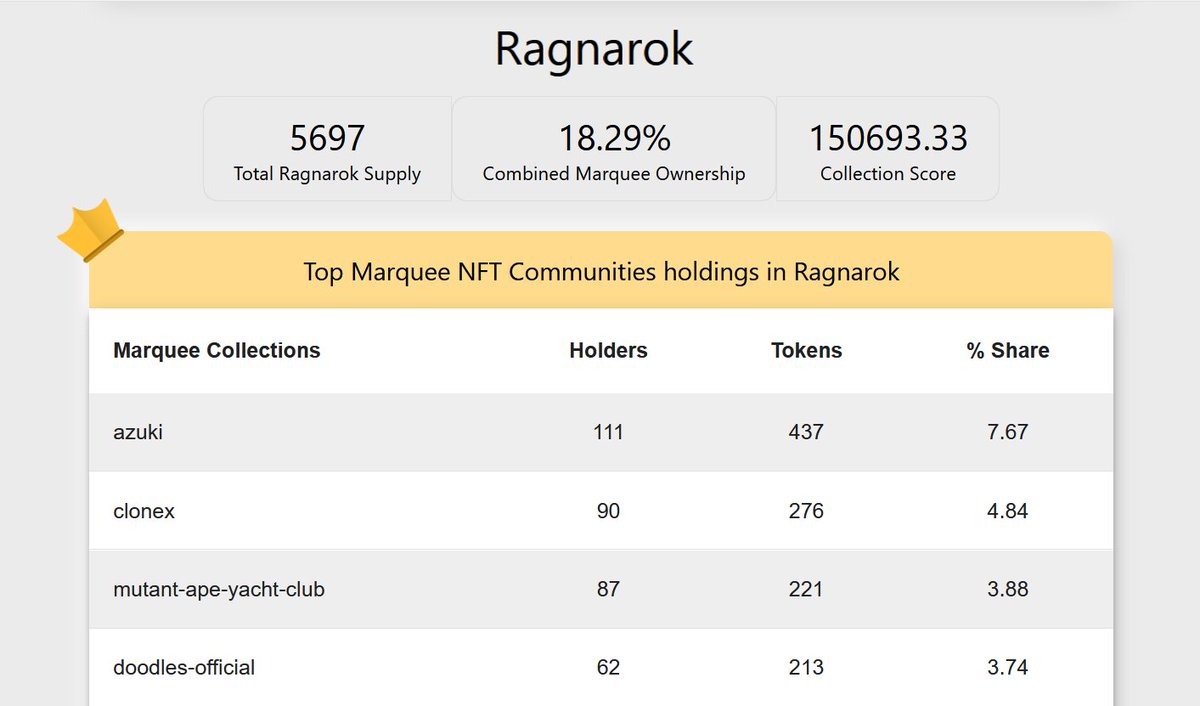Select the doodles-official collection name
The width and height of the screenshot is (1200, 706).
coord(184,667)
